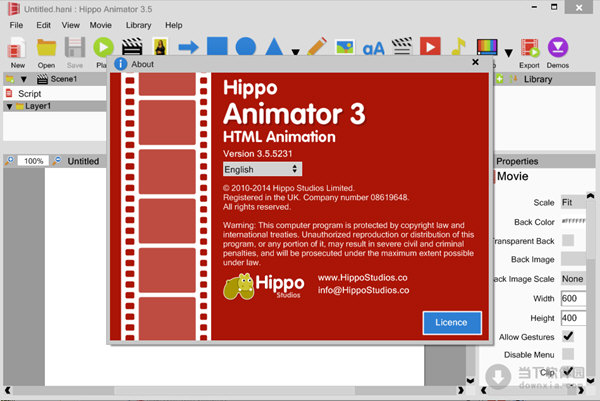The image size is (600, 401).
Task: Select the Layer1 row
Action: tap(54, 106)
